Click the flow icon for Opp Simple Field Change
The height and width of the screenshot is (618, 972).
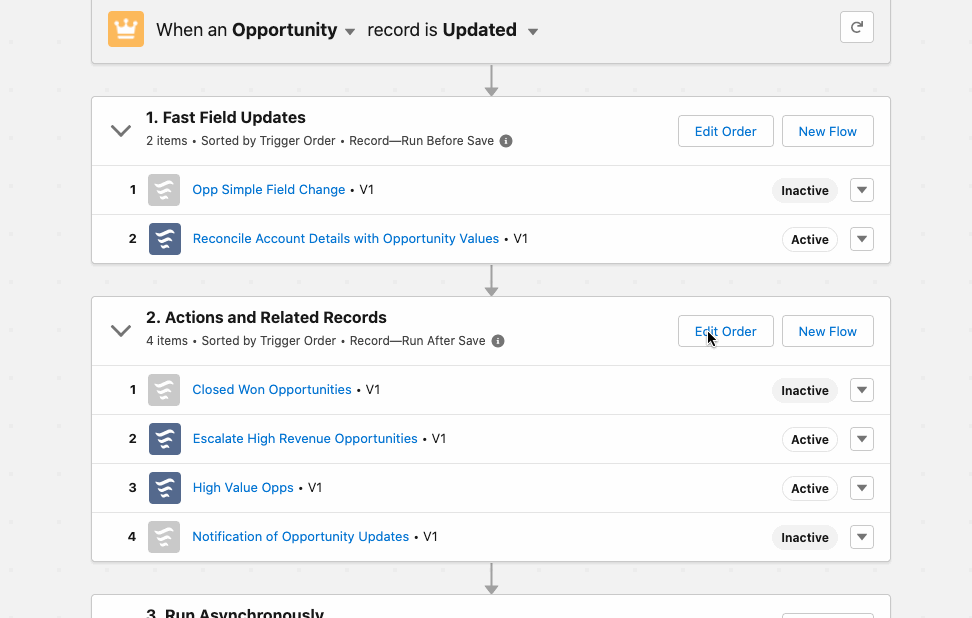164,190
